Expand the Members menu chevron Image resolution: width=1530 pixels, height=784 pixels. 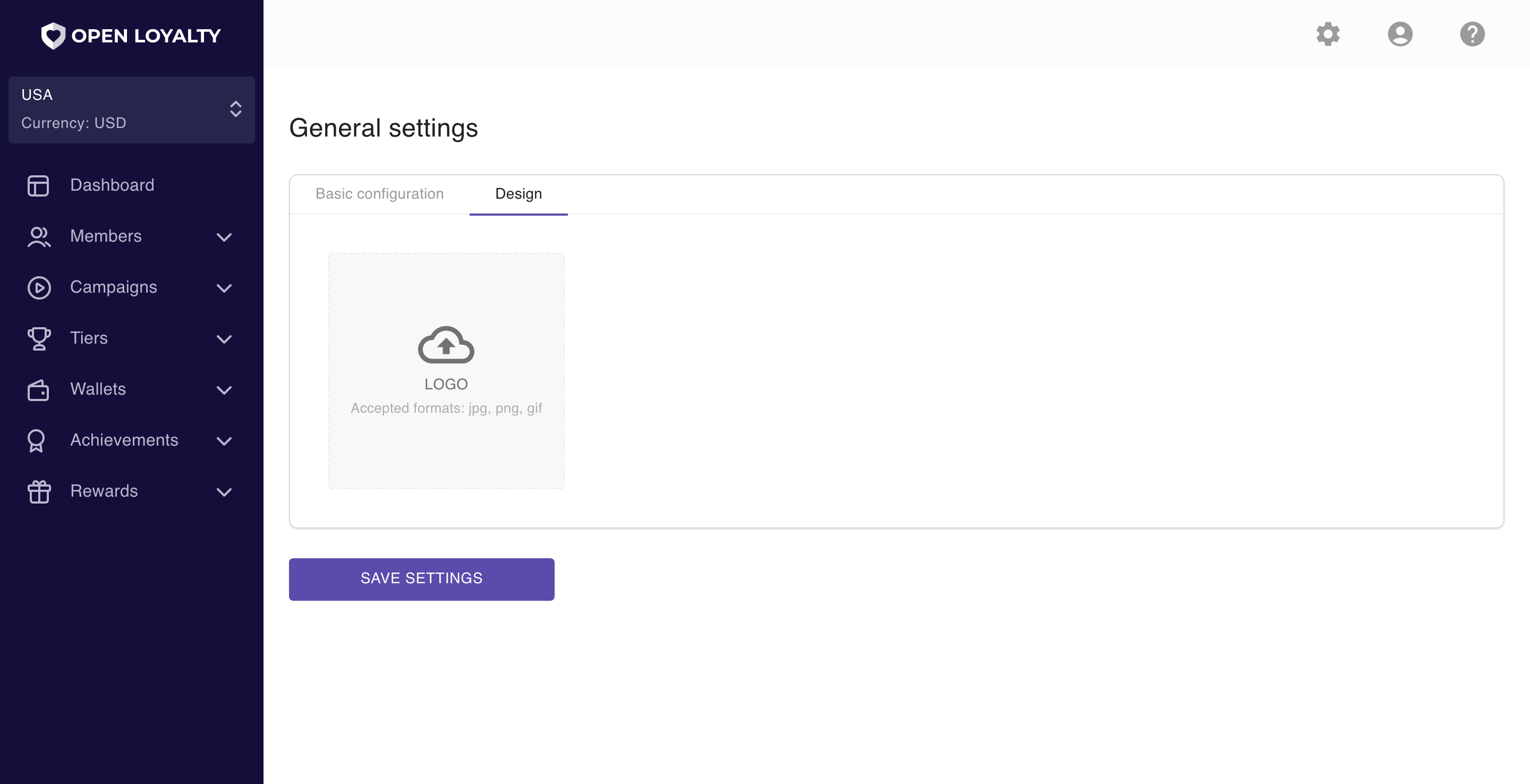(x=224, y=237)
